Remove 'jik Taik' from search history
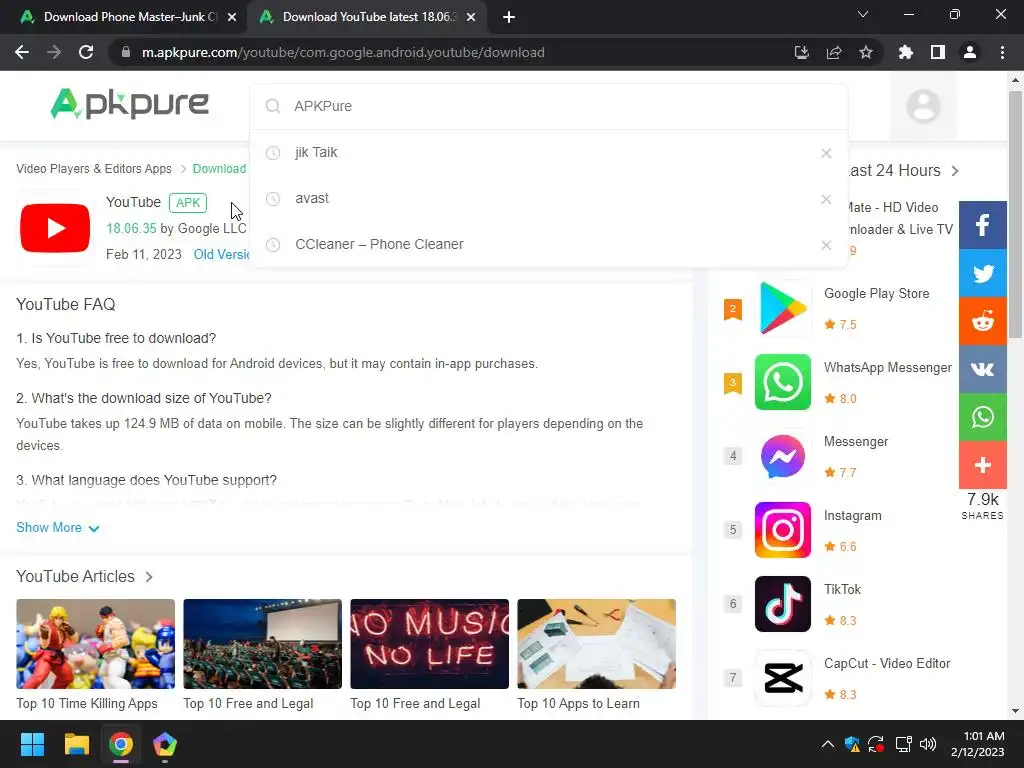Screen dimensions: 1024x768 (x=826, y=153)
